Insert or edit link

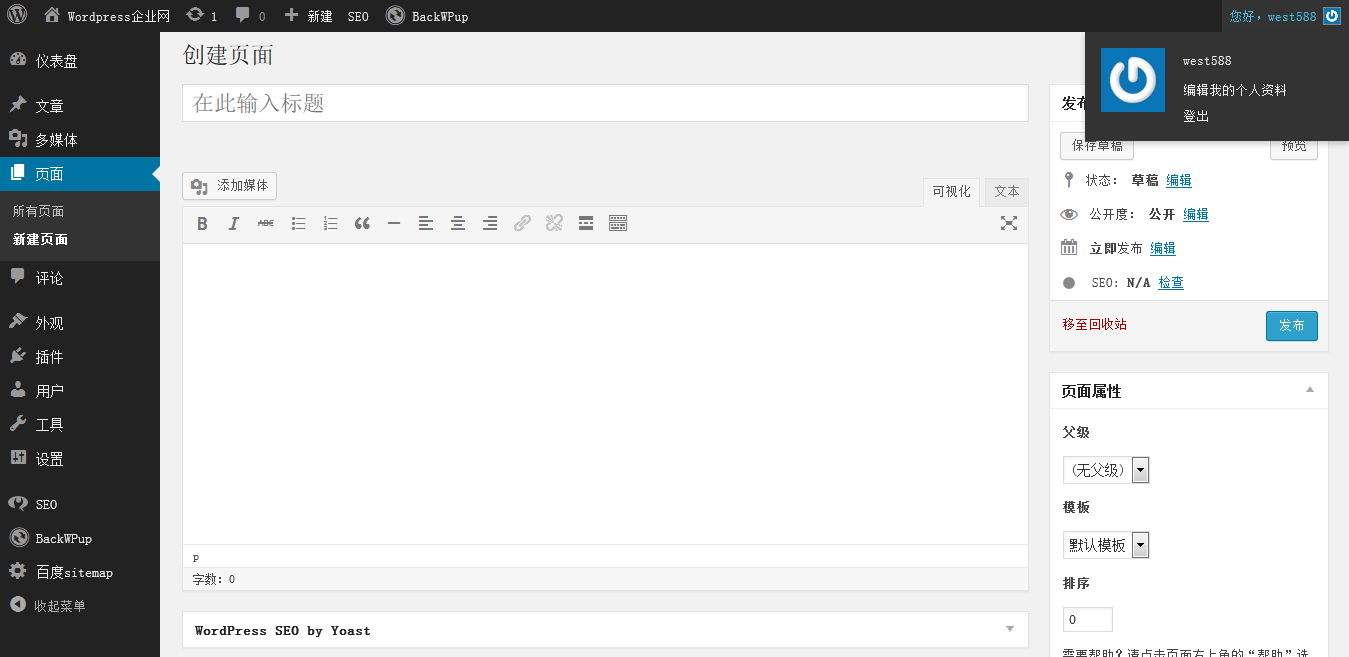tap(522, 224)
